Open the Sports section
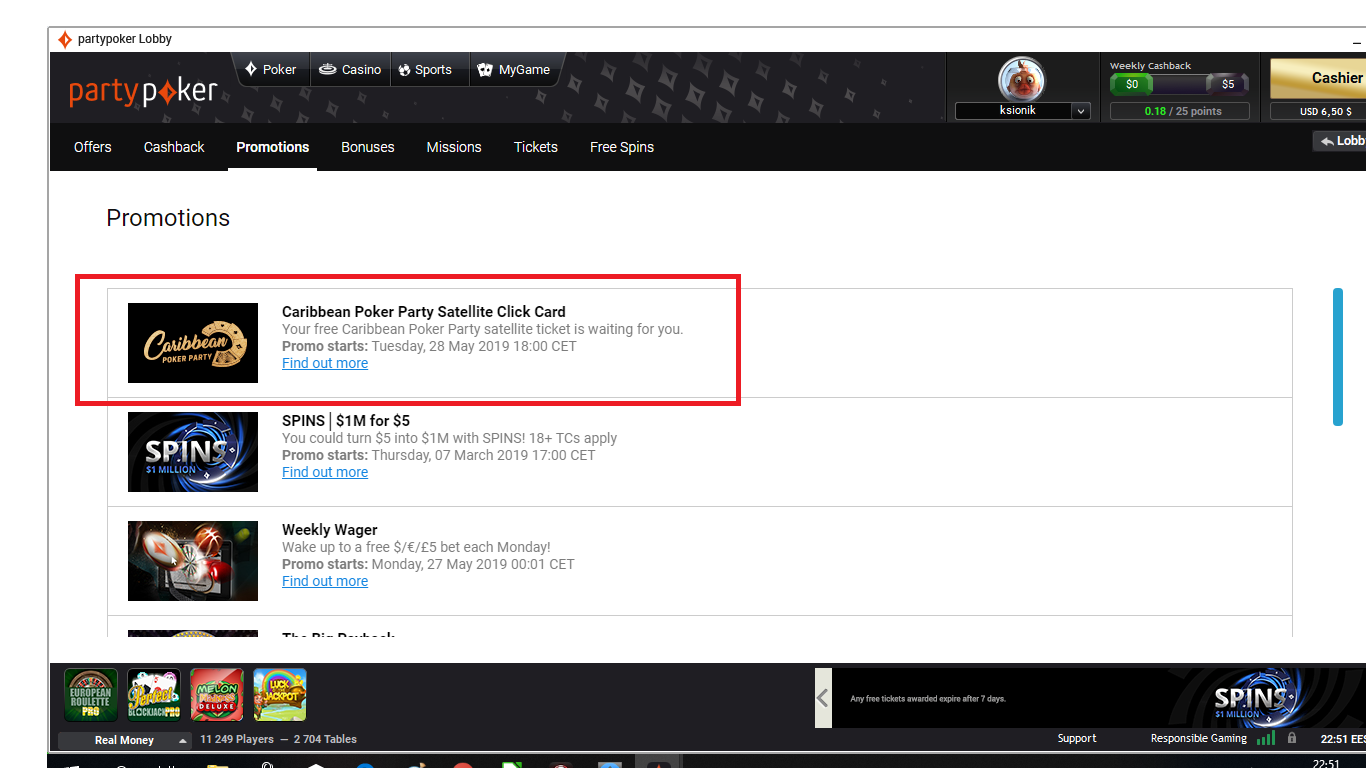1366x768 pixels. (426, 70)
